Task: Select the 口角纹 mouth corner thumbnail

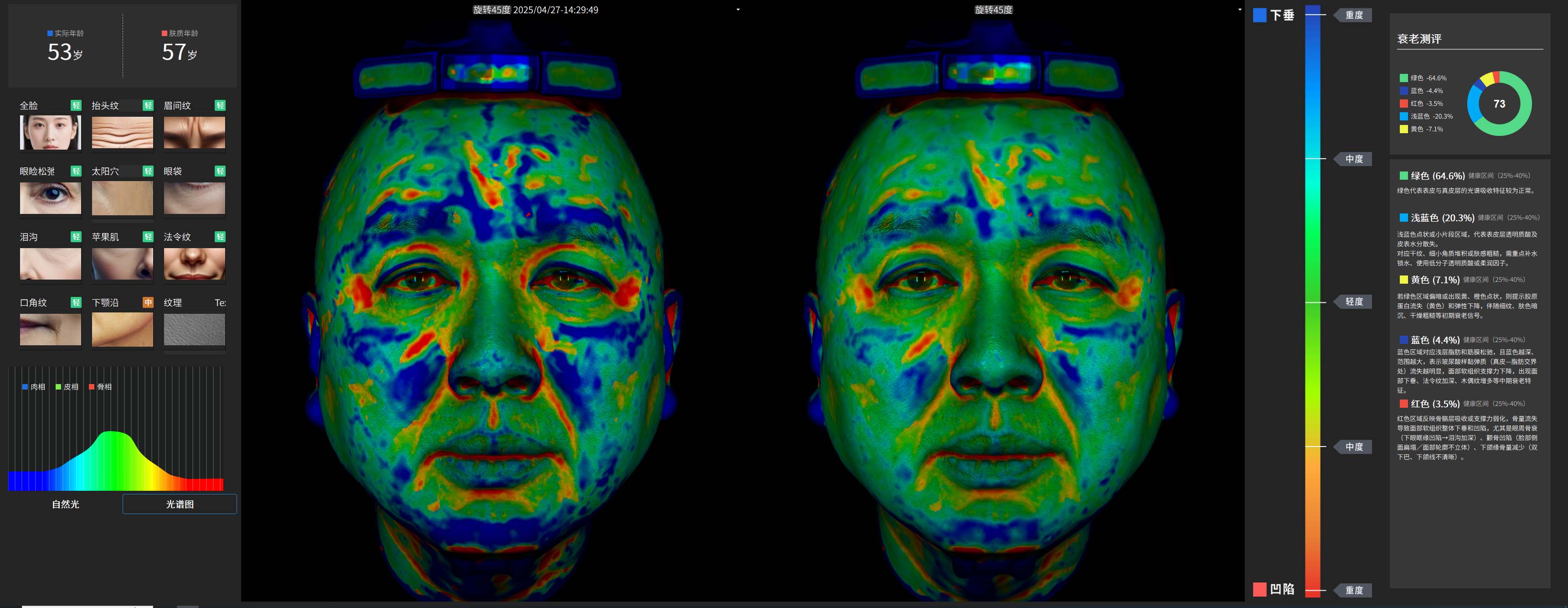Action: [x=51, y=330]
